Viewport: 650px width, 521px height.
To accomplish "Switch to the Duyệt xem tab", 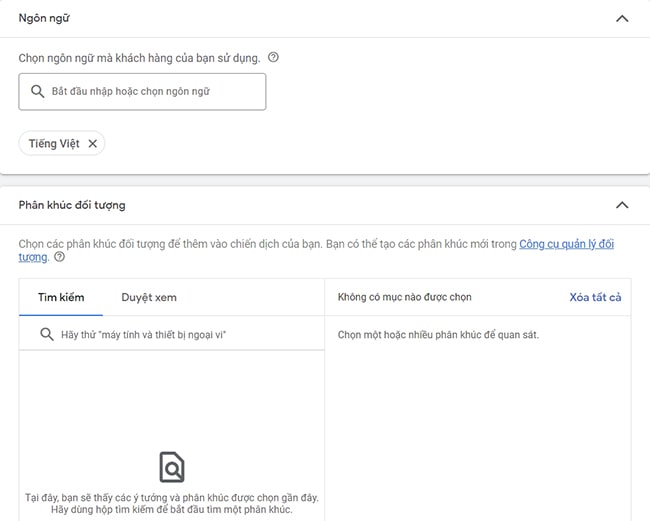I will pyautogui.click(x=149, y=297).
